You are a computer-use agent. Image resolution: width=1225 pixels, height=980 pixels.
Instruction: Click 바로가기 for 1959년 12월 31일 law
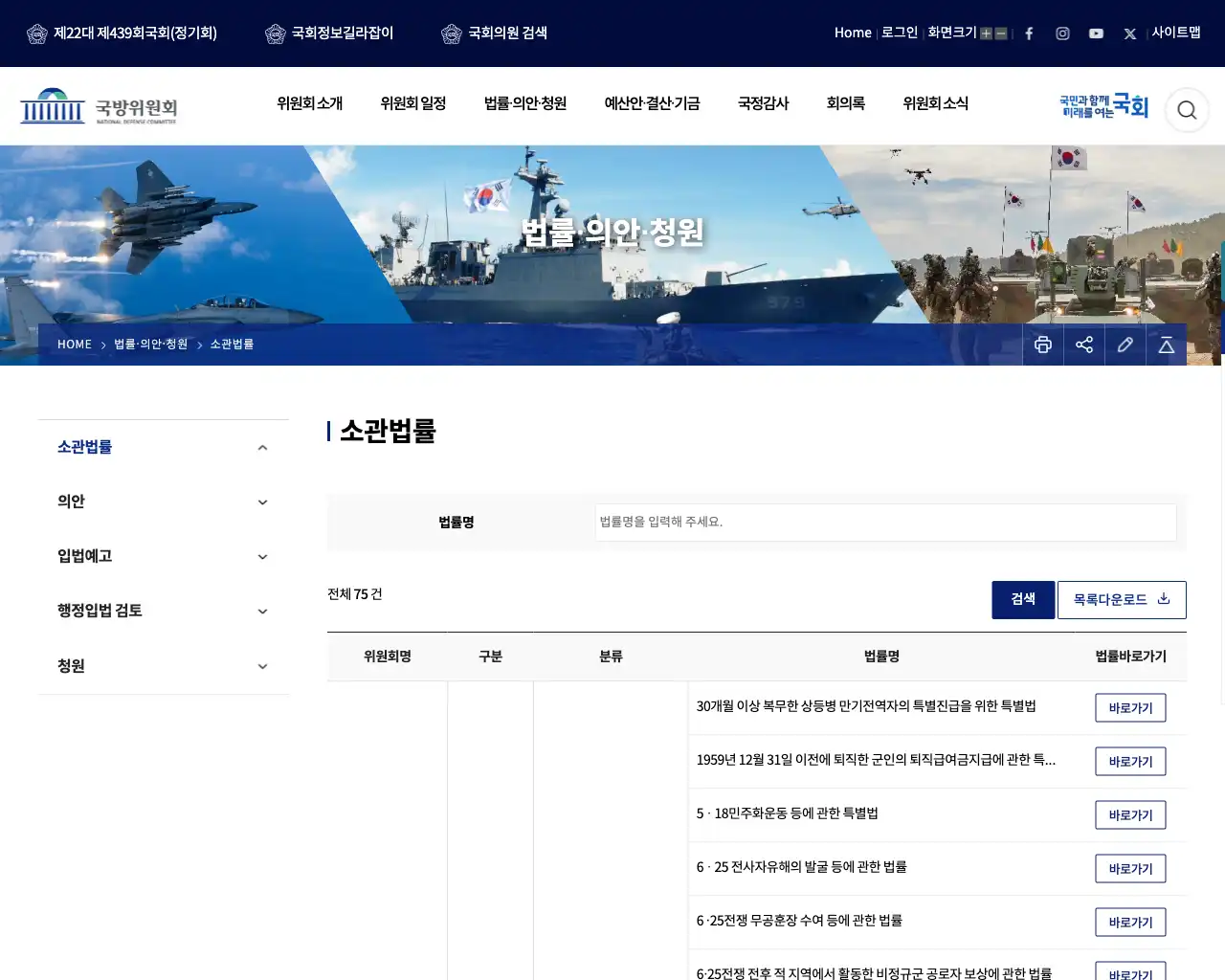coord(1130,762)
